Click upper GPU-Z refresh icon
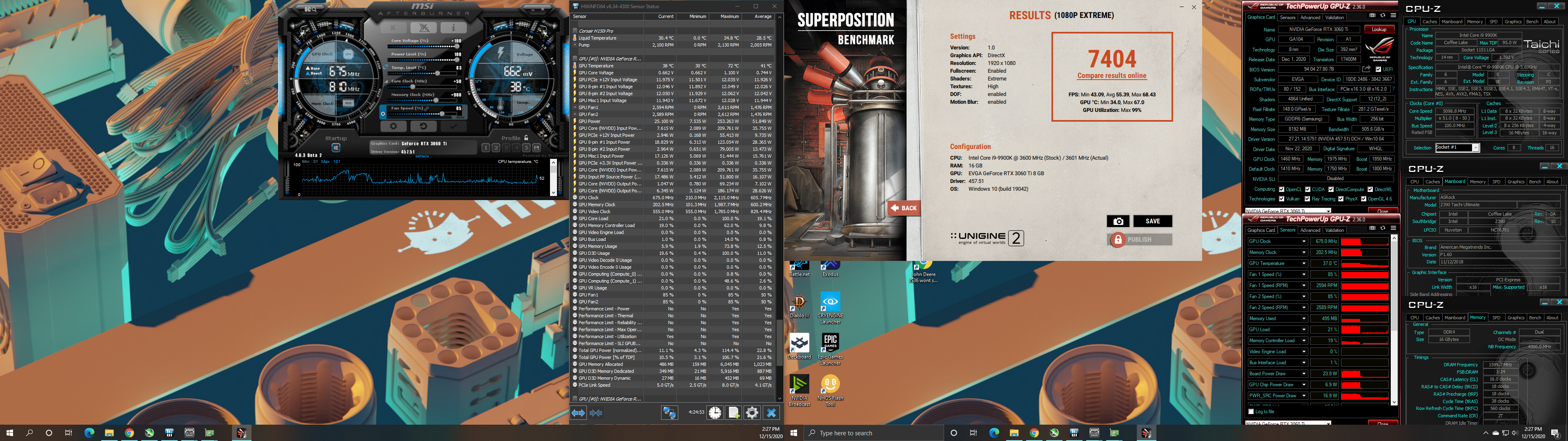 click(1383, 15)
